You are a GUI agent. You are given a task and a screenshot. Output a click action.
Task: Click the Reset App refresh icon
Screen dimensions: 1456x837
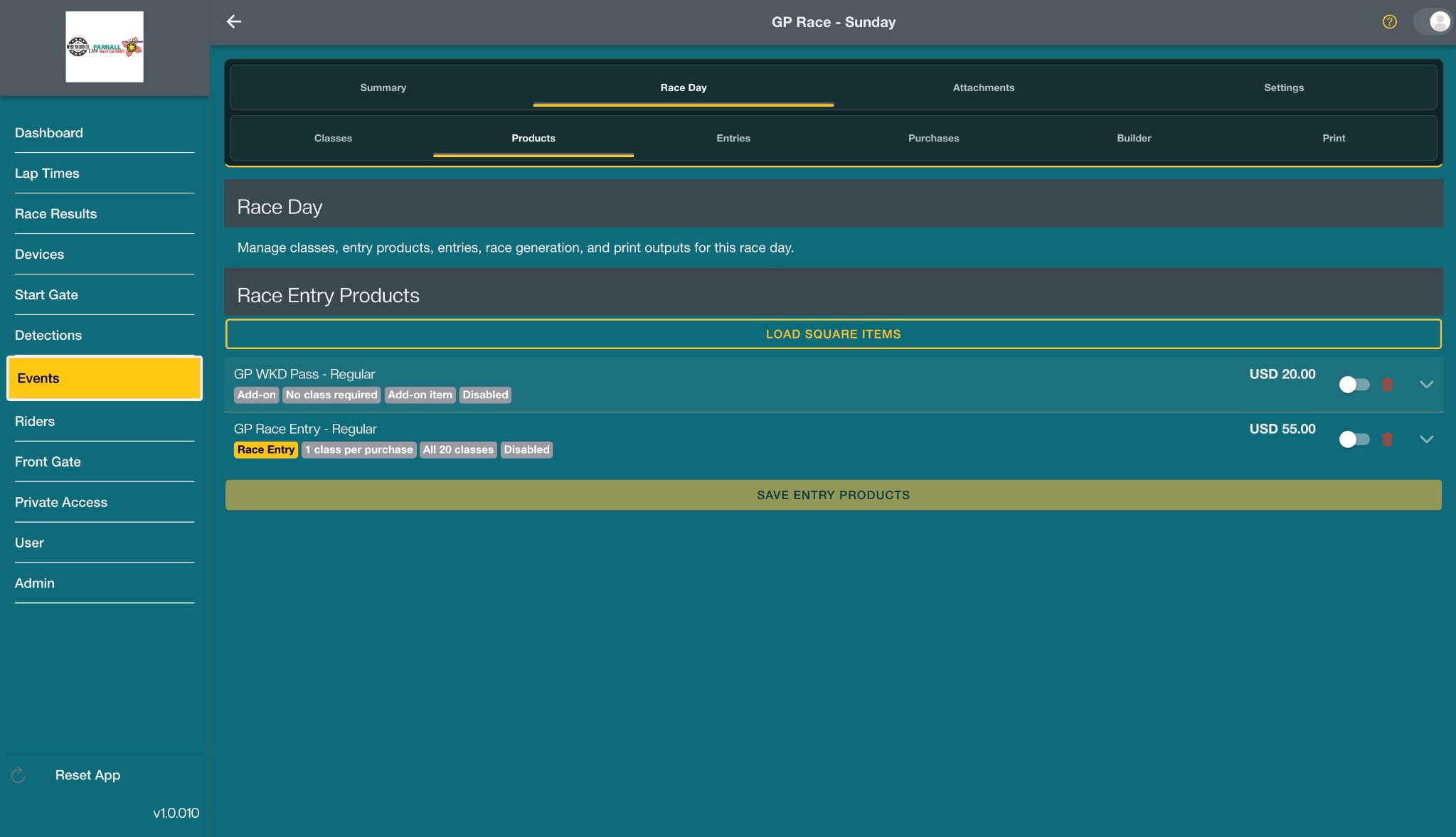coord(18,775)
